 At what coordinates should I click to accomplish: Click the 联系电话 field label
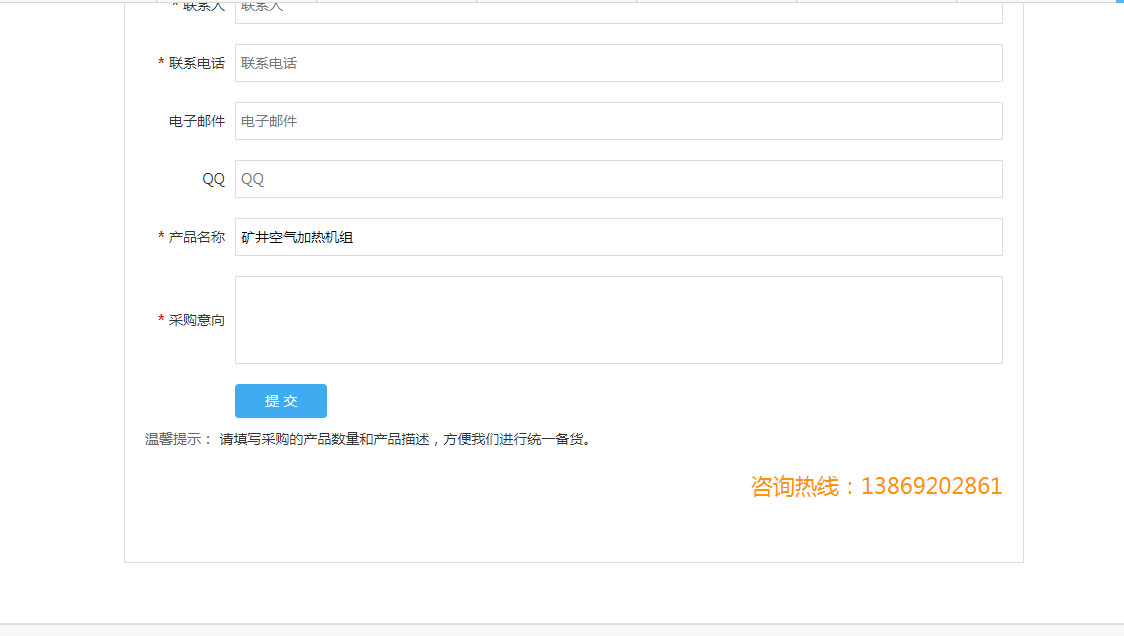(197, 63)
